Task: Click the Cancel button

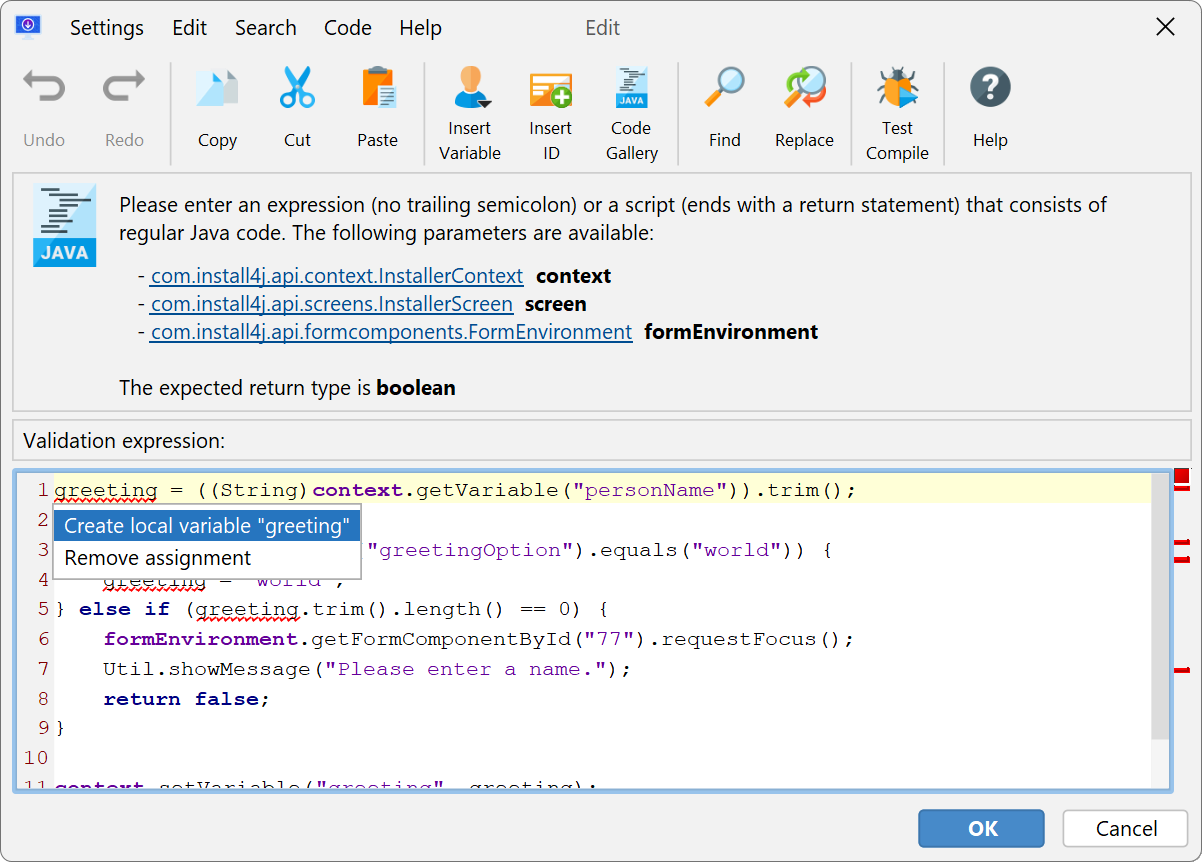Action: [x=1125, y=828]
